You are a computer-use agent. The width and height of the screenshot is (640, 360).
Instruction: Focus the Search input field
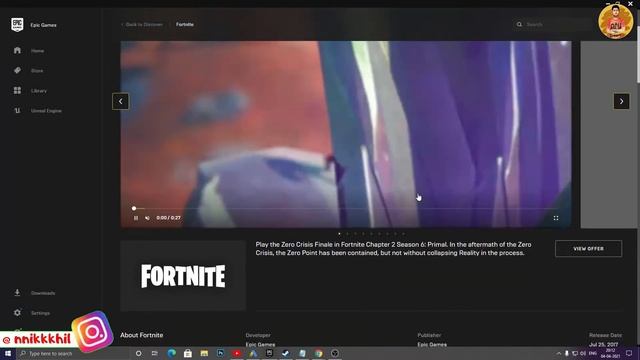(553, 24)
